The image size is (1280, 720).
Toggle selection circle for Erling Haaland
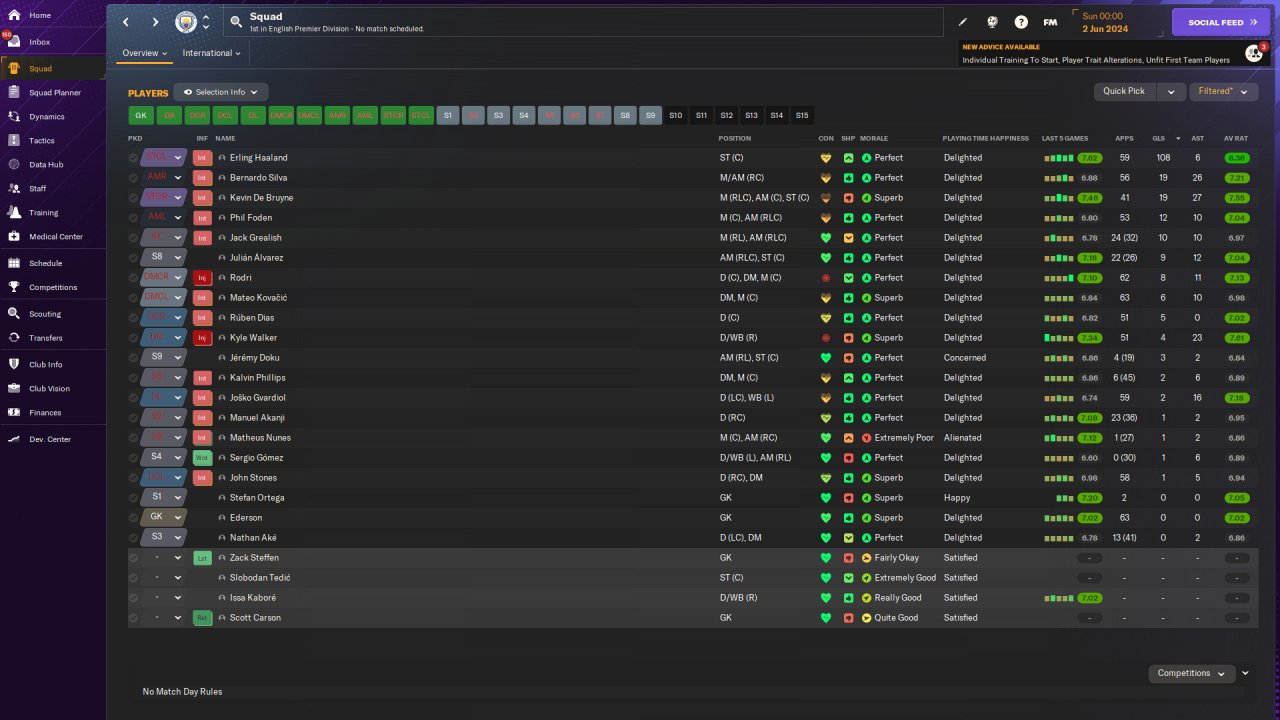tap(134, 158)
